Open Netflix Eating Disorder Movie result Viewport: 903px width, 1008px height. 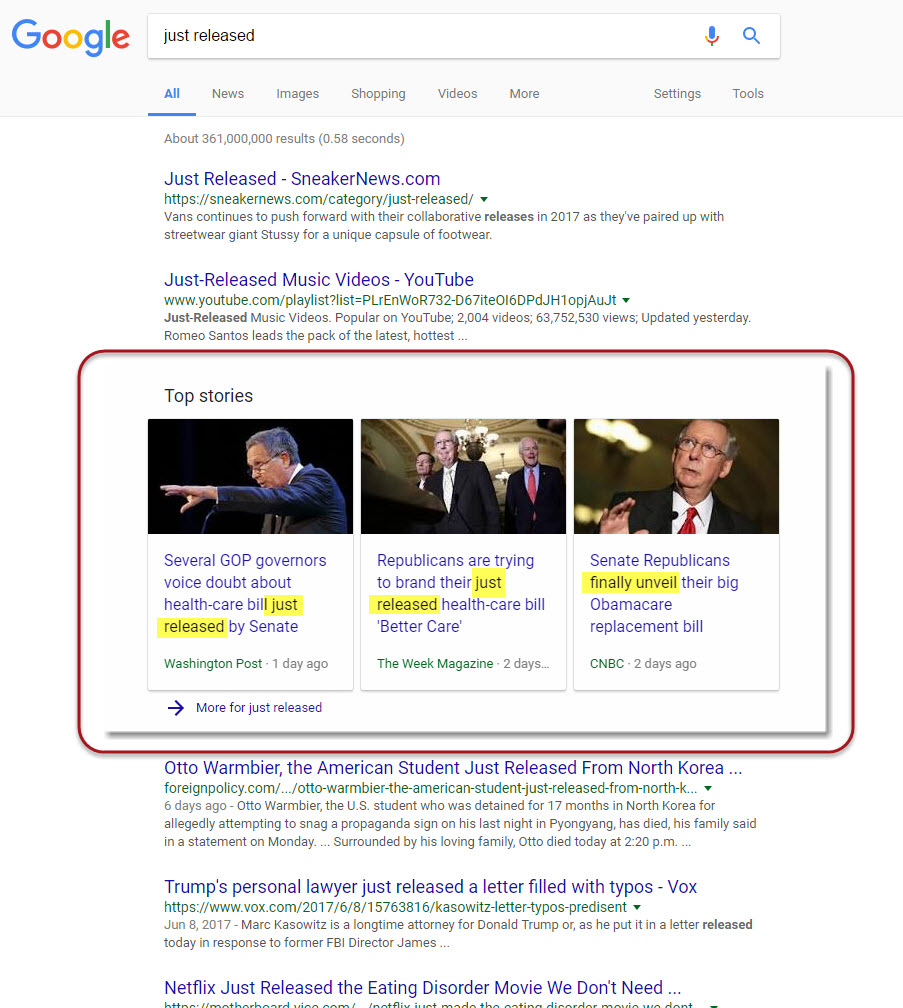[422, 987]
